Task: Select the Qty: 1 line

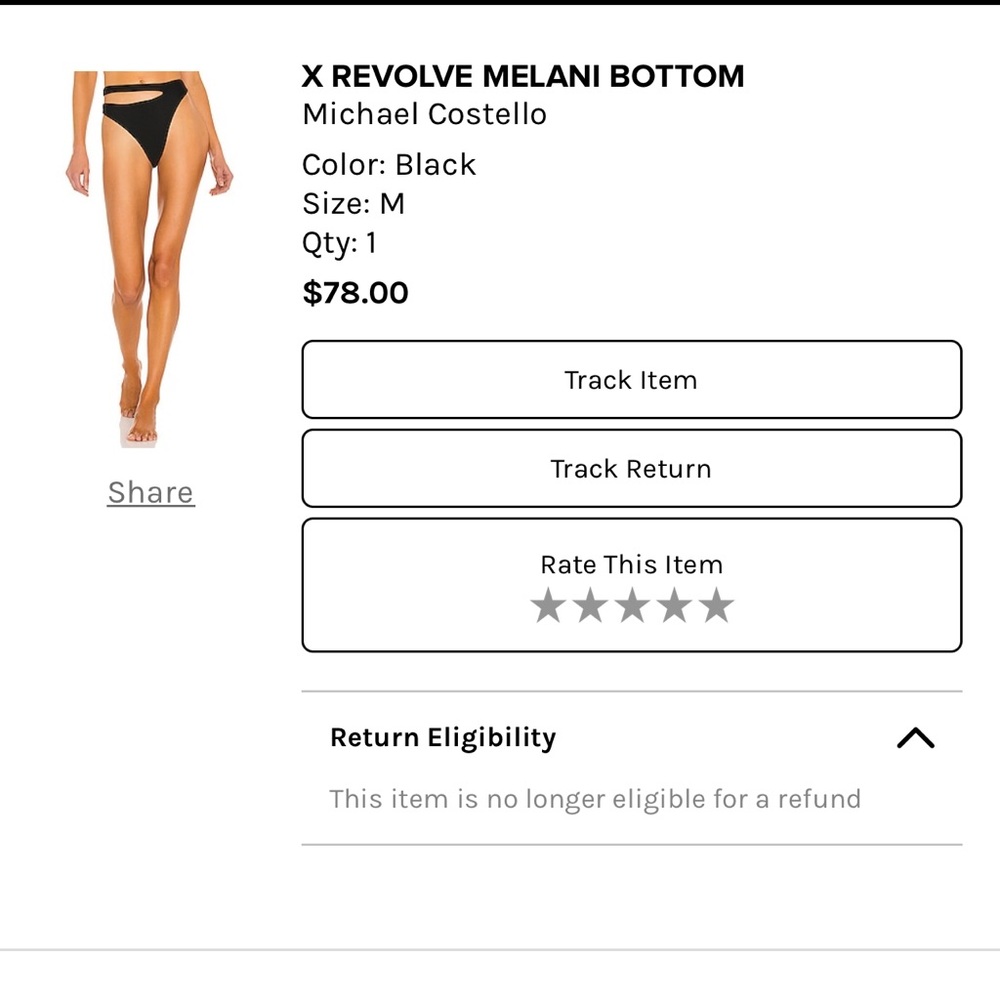Action: tap(339, 242)
